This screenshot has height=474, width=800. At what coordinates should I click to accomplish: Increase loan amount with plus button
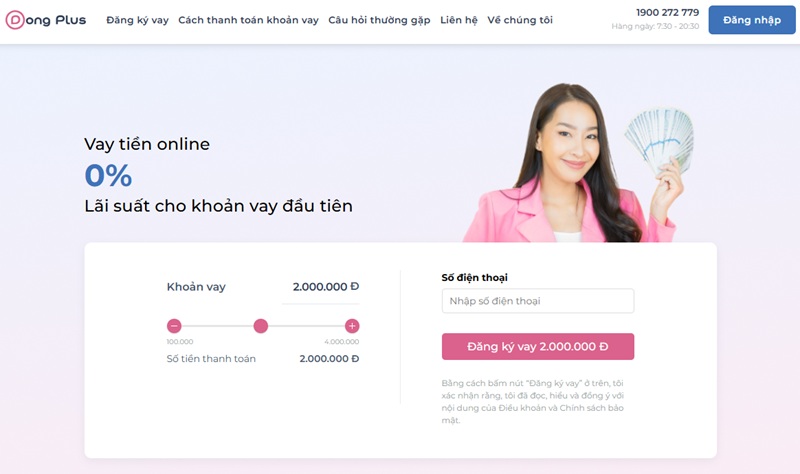(352, 326)
